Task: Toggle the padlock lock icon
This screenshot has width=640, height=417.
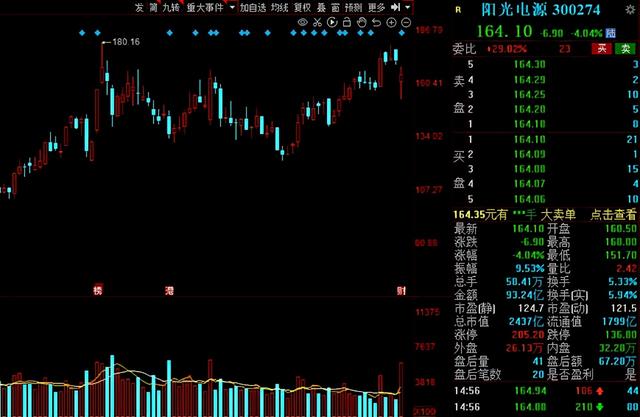Action: (x=347, y=22)
